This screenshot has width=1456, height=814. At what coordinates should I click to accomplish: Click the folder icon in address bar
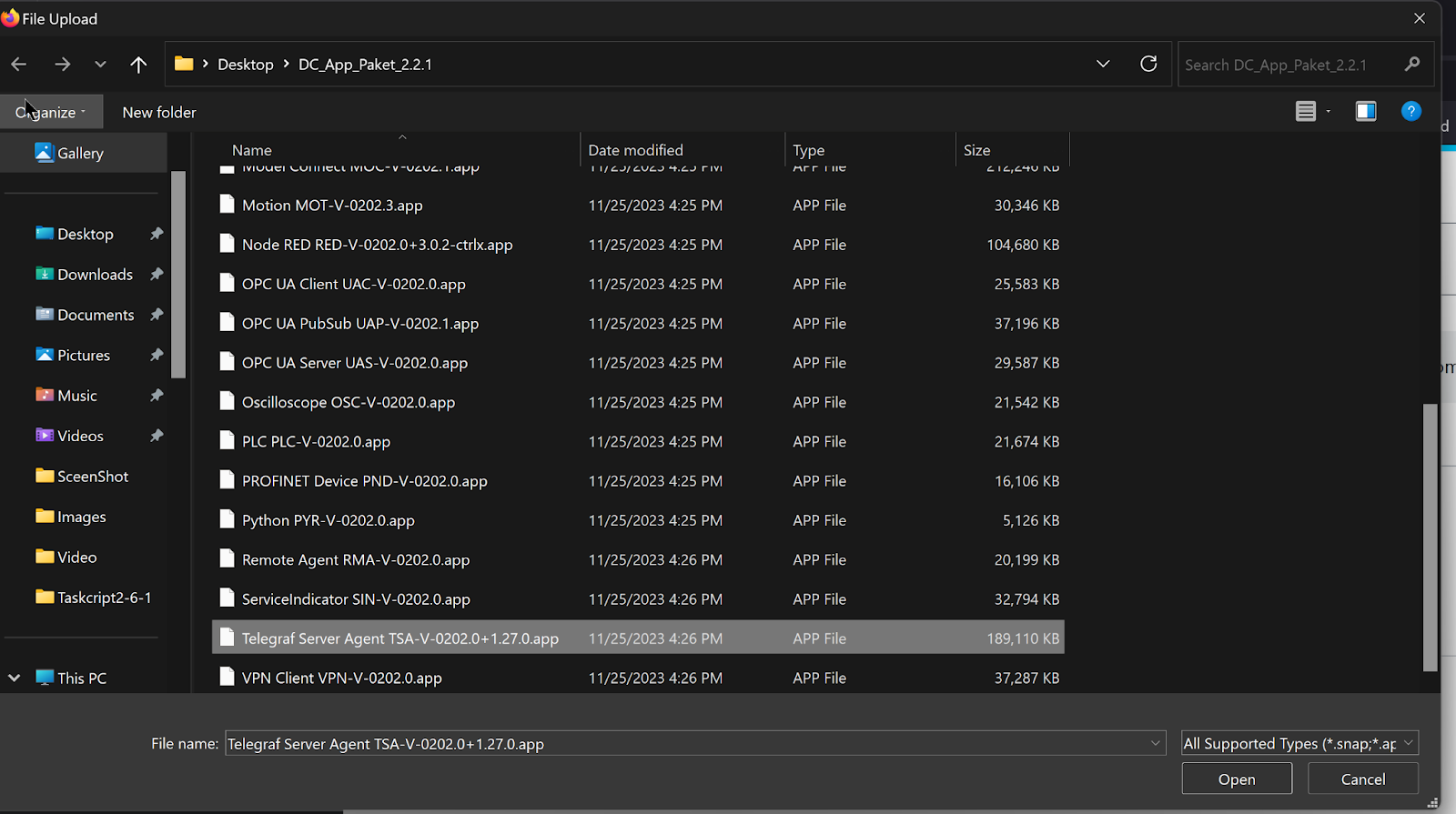coord(184,64)
